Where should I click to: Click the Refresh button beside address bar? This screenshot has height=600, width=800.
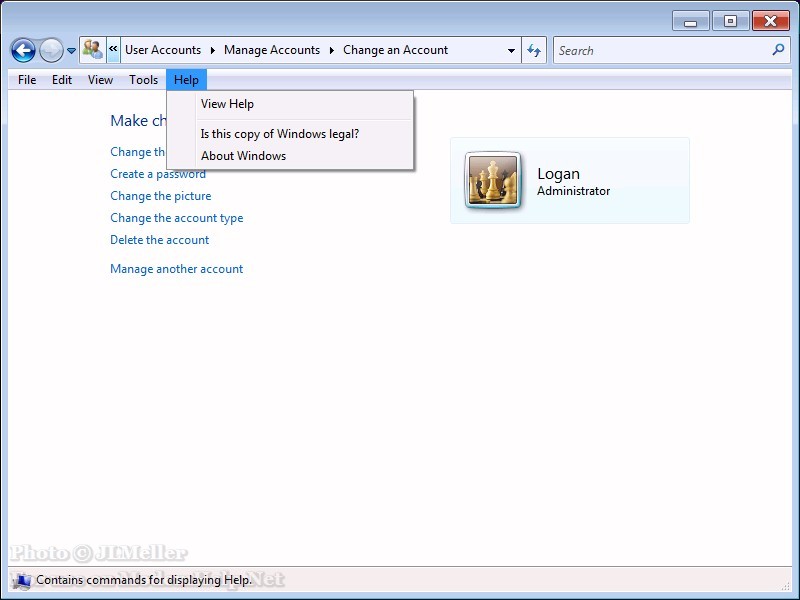[534, 50]
